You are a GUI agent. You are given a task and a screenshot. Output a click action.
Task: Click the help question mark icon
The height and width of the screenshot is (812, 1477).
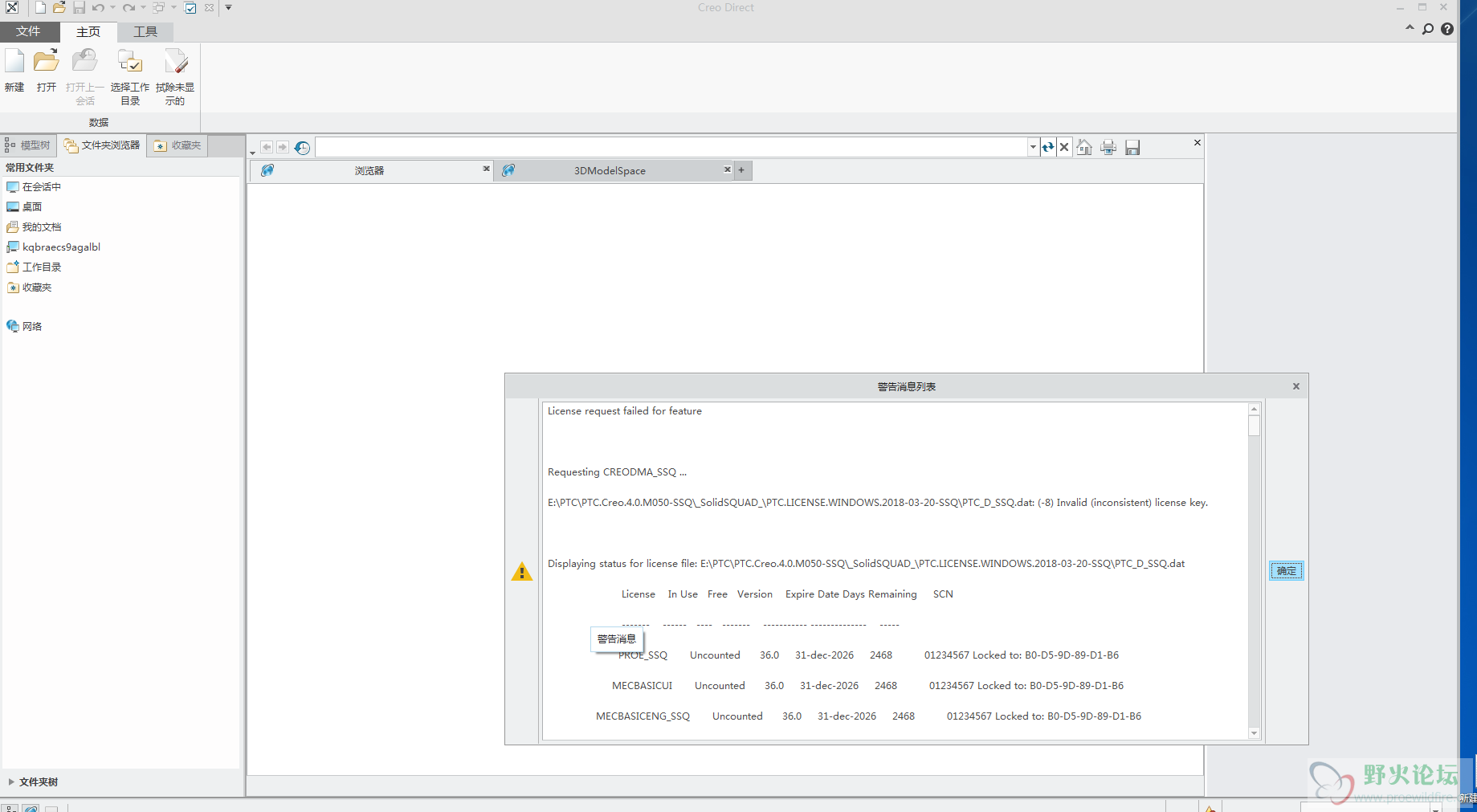tap(1447, 29)
